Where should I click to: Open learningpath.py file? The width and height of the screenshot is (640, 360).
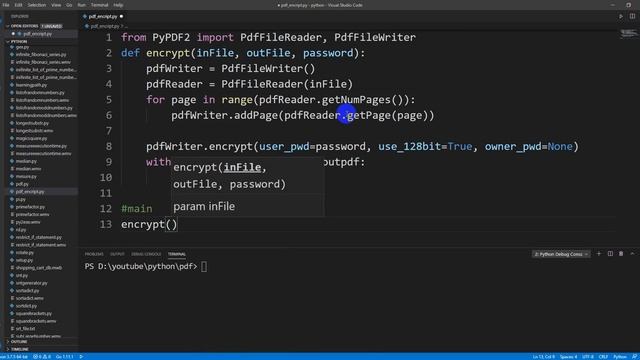pyautogui.click(x=31, y=85)
